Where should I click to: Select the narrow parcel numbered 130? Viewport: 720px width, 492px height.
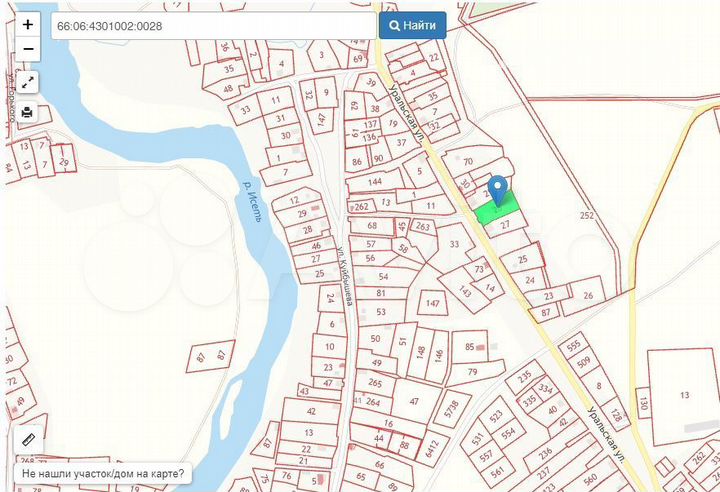(x=644, y=404)
